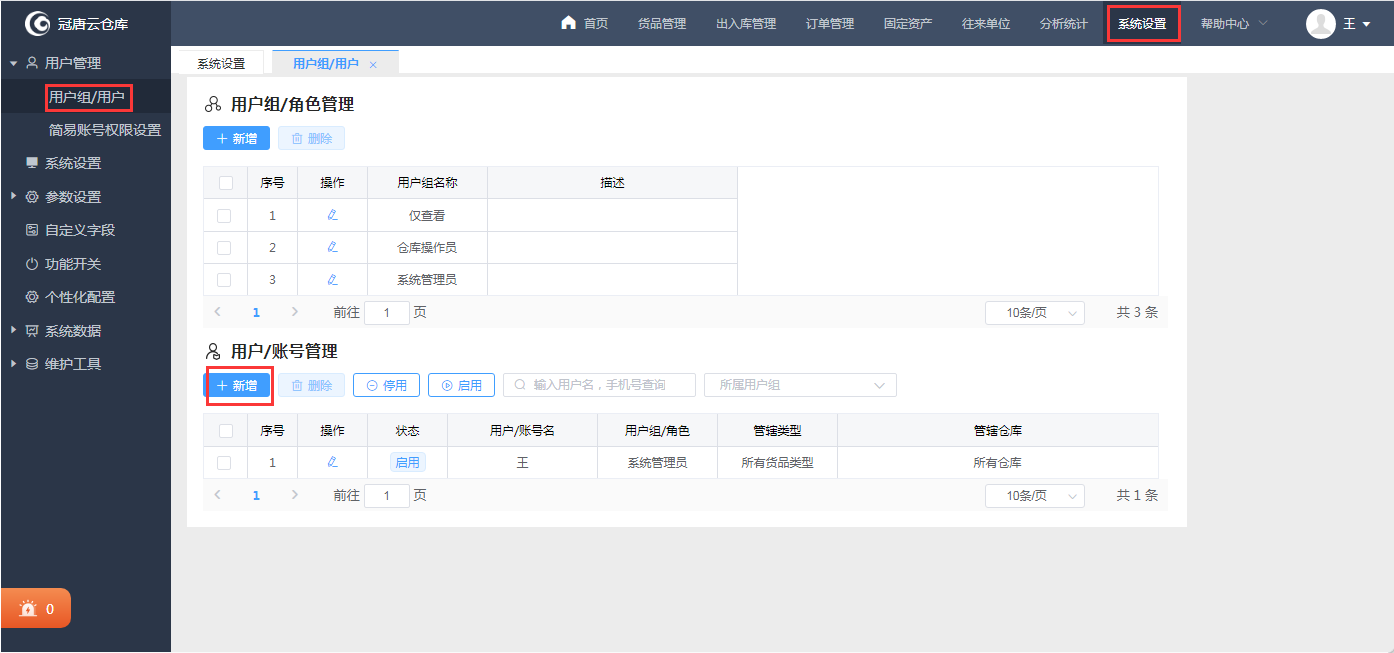The width and height of the screenshot is (1394, 653).
Task: Open 货品管理 in top menu
Action: [x=662, y=23]
